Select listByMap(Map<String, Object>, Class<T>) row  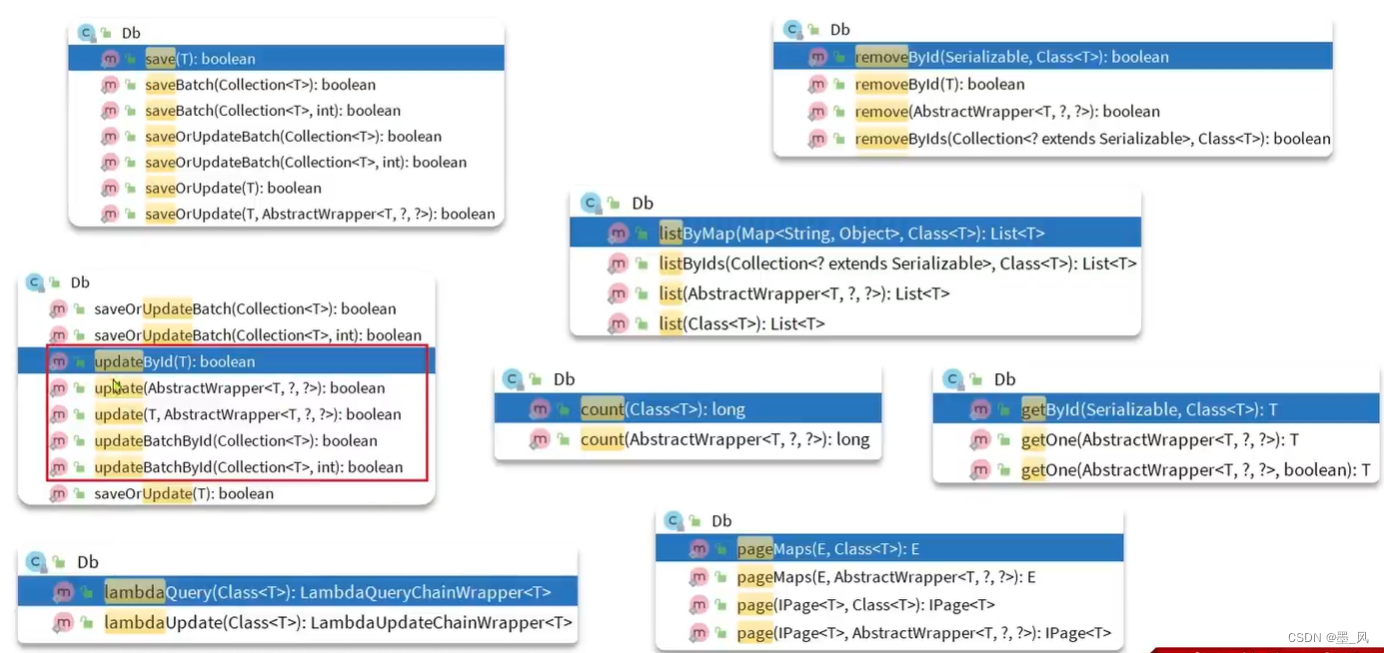[855, 233]
